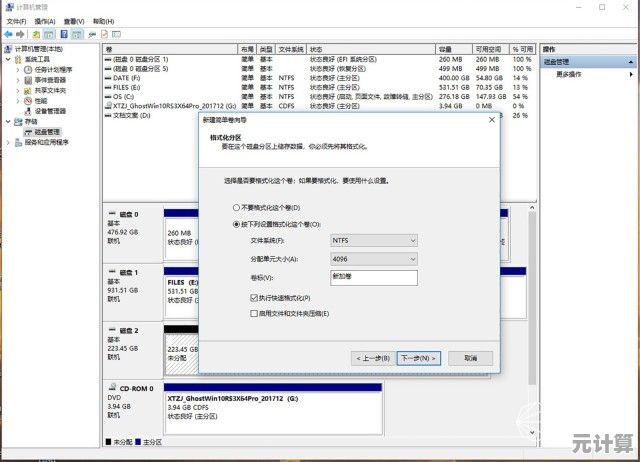Toggle 执行快速格式化 checkbox
This screenshot has width=640, height=462.
[x=254, y=298]
